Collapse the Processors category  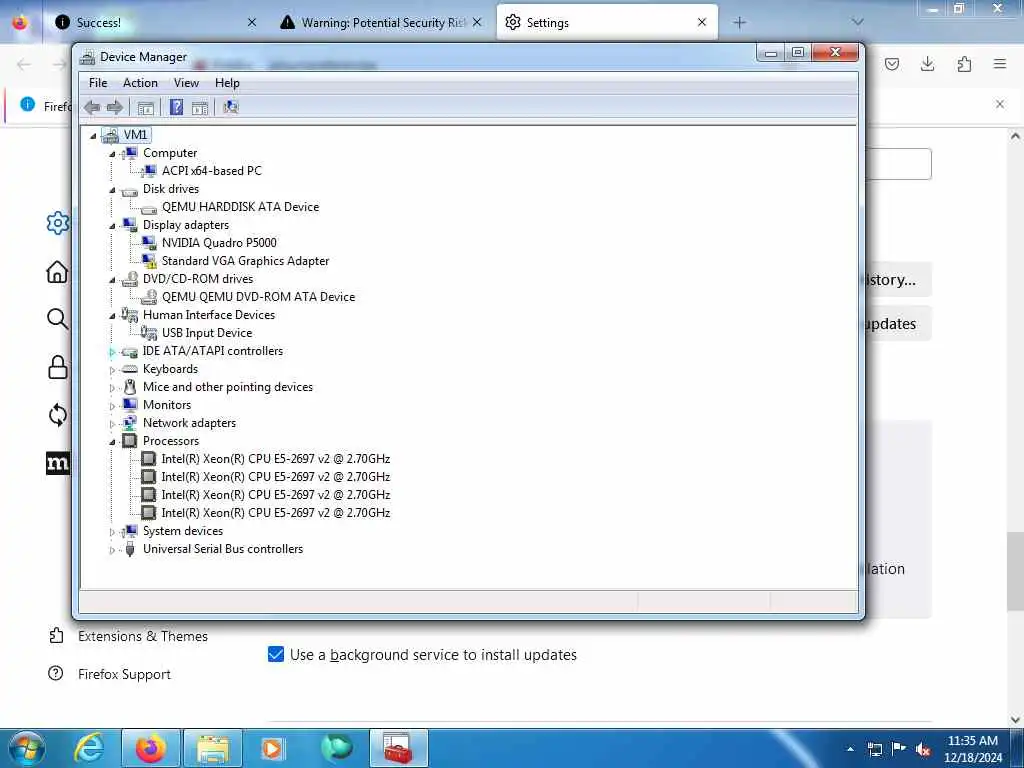[x=112, y=442]
